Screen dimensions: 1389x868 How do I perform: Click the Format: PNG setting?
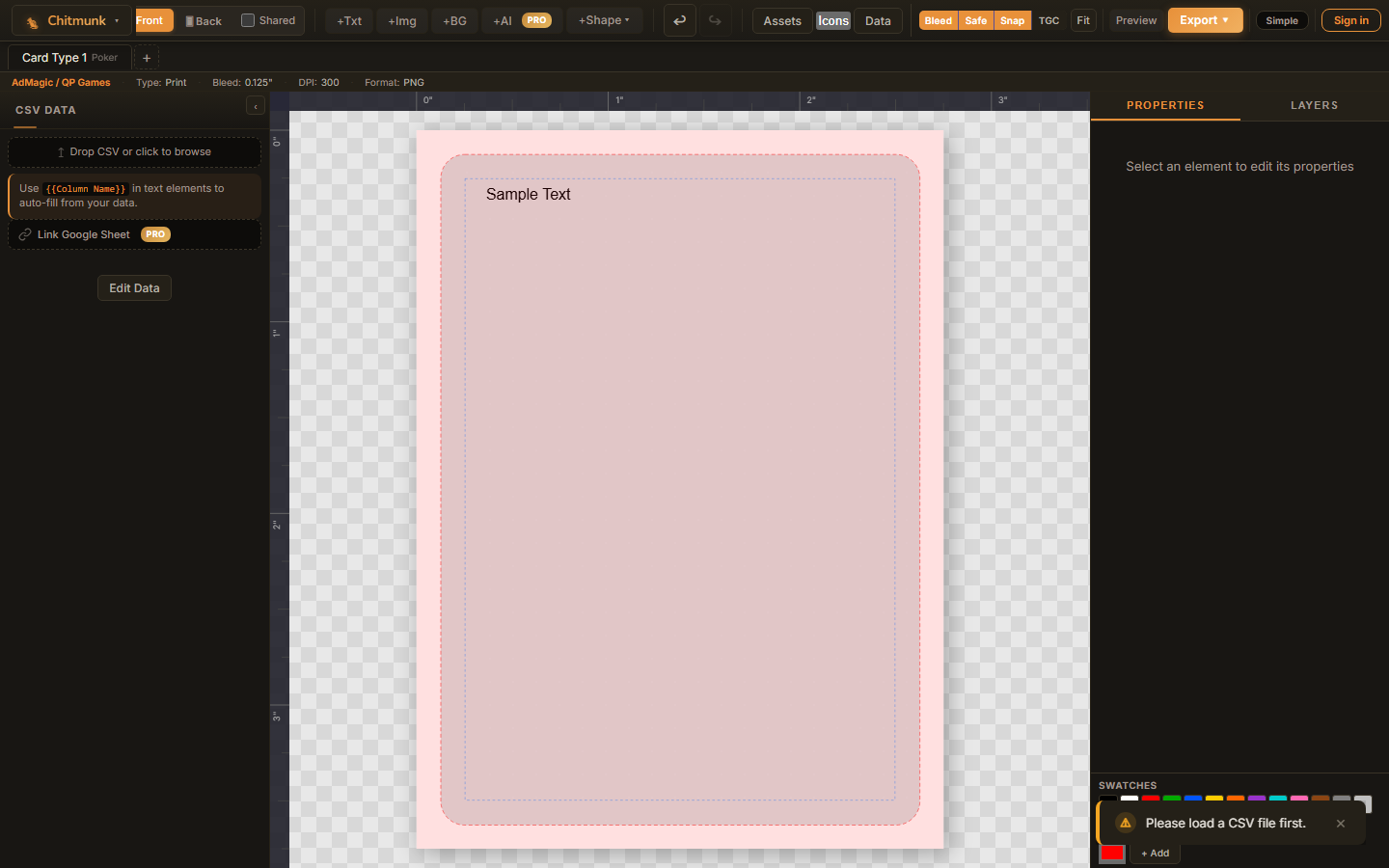(395, 83)
